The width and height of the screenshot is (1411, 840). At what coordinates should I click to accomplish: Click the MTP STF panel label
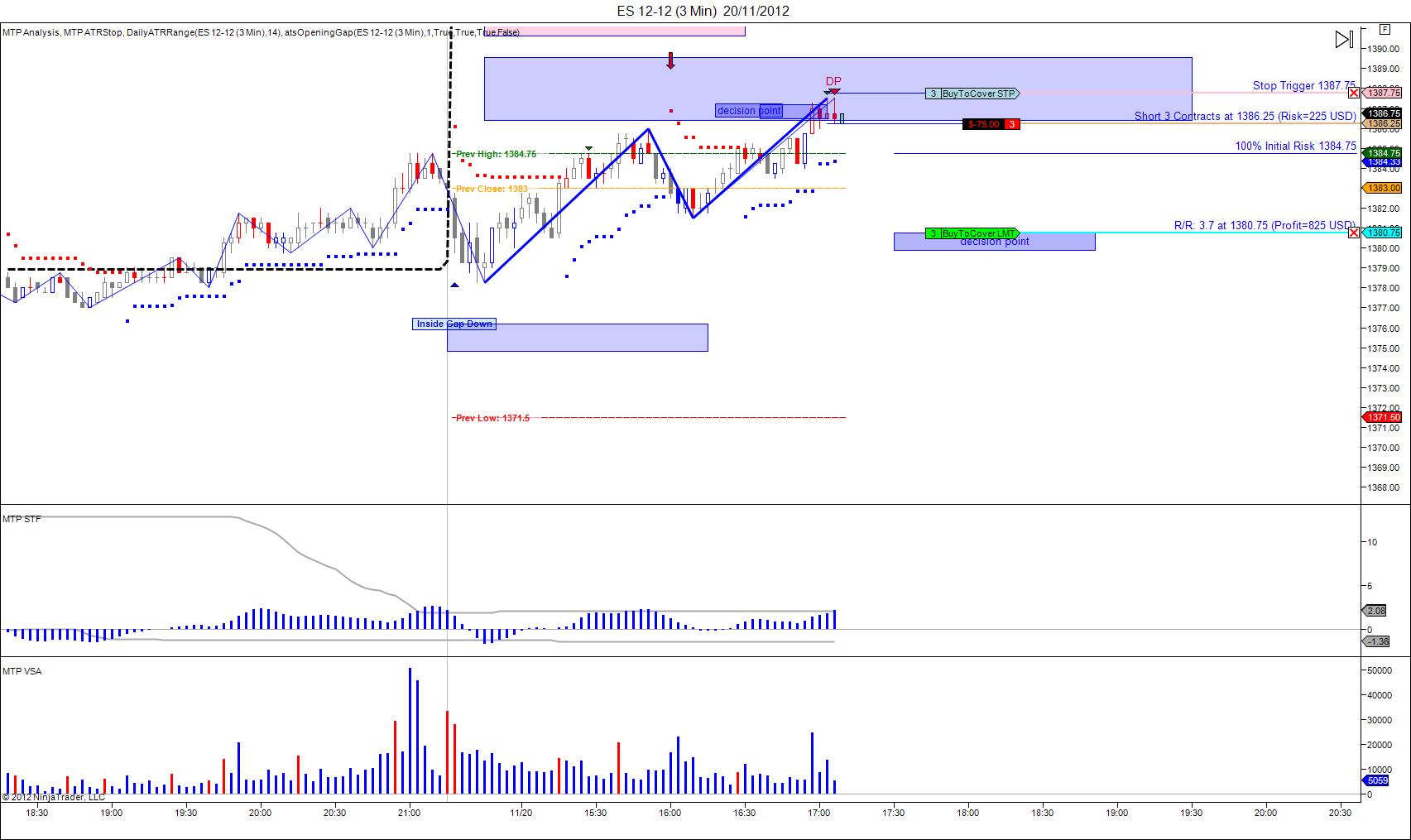pyautogui.click(x=22, y=519)
